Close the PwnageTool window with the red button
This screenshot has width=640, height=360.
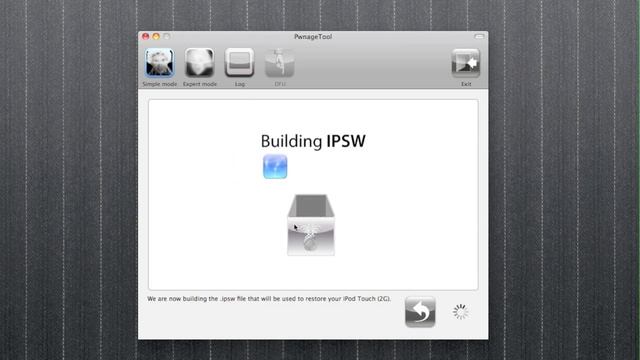coord(146,36)
